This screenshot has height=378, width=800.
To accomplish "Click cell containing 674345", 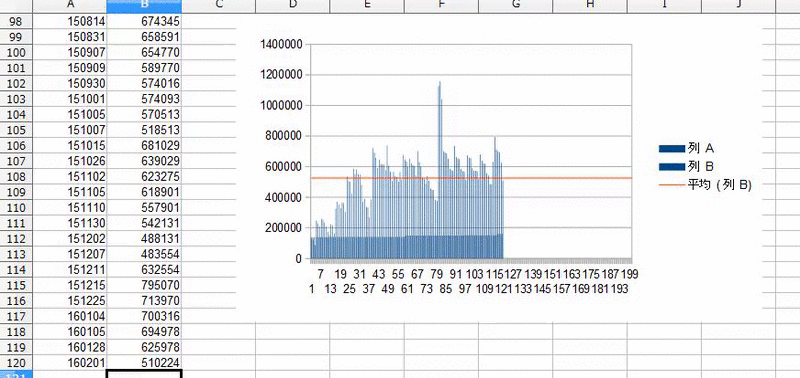I will 144,21.
